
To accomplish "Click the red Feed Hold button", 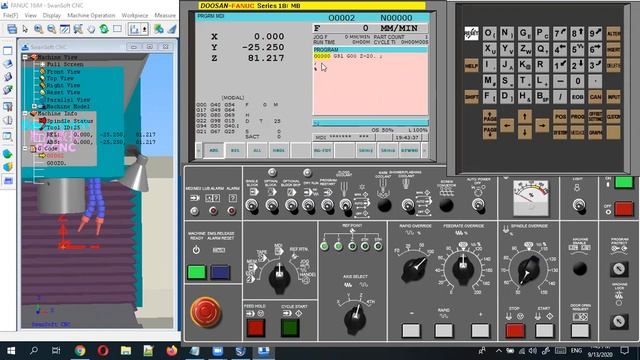I will (256, 328).
